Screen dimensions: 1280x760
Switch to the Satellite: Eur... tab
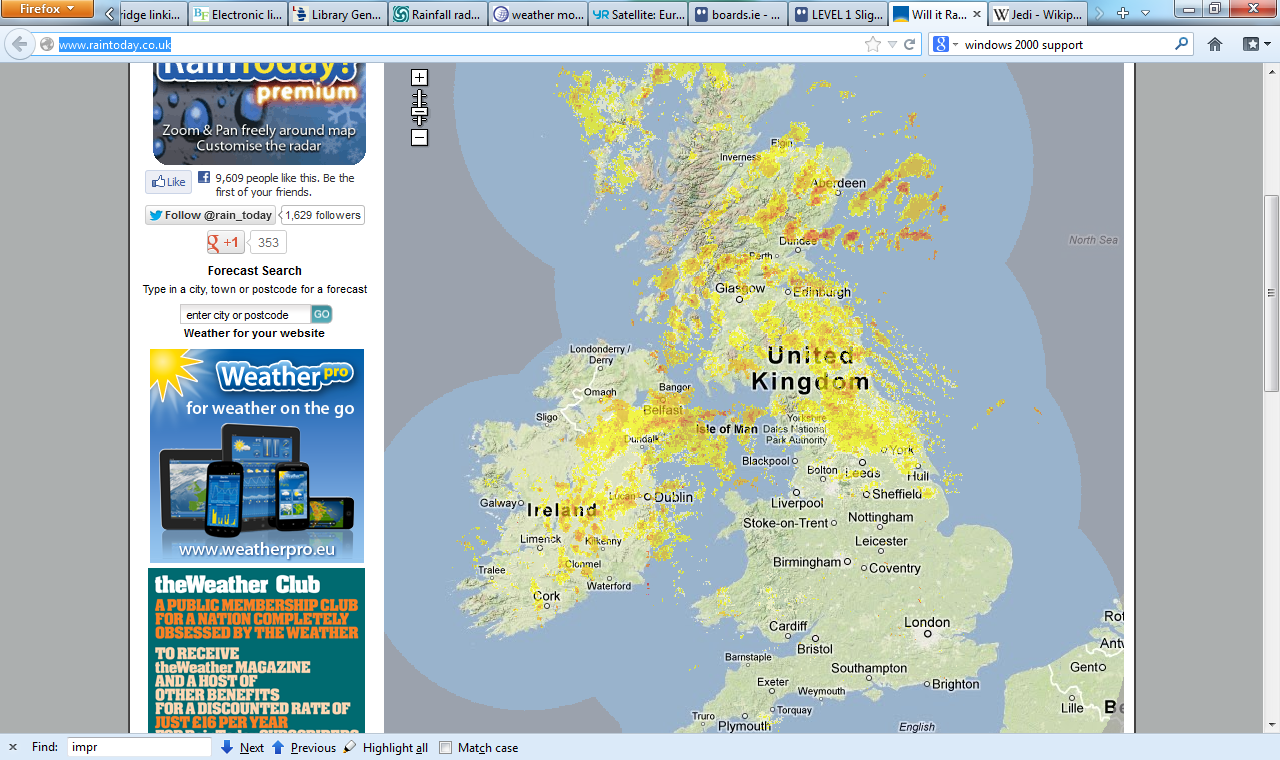coord(637,15)
